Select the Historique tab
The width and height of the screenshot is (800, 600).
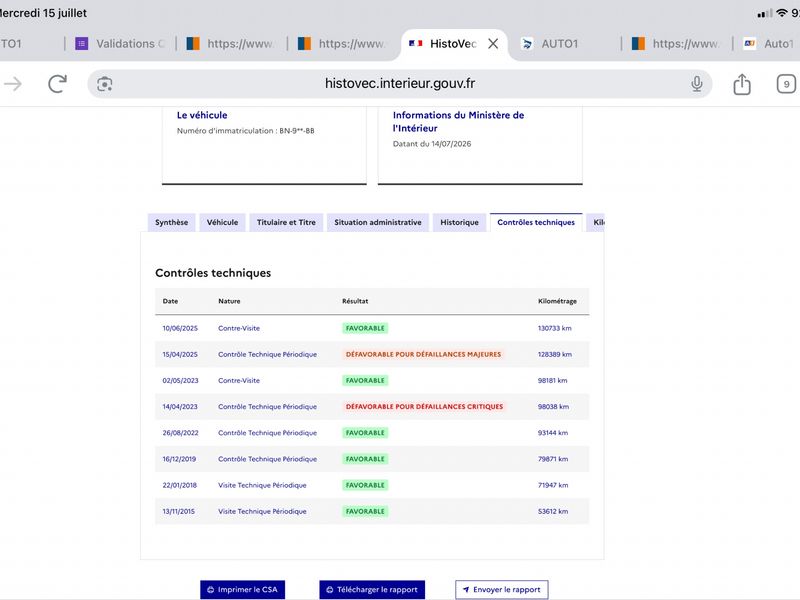pos(460,222)
